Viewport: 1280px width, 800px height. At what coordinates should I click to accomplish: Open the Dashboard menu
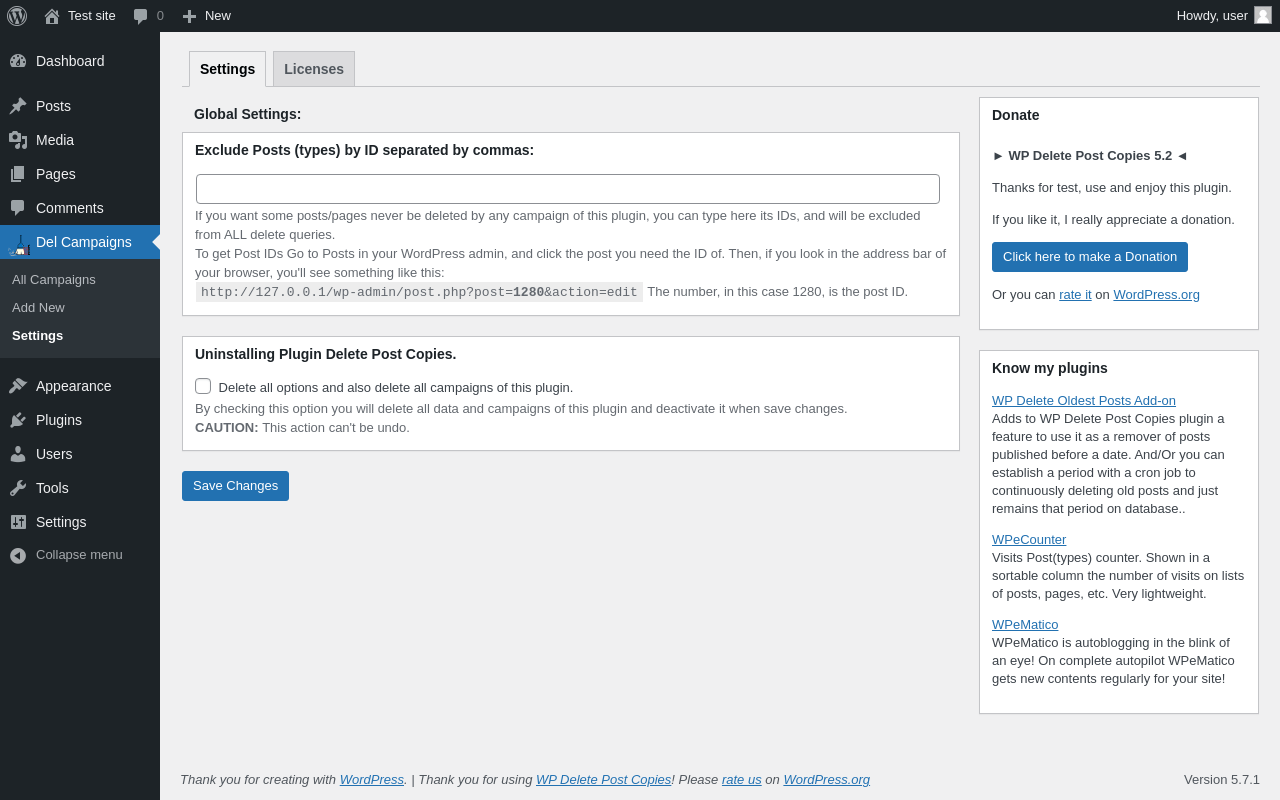pyautogui.click(x=70, y=61)
